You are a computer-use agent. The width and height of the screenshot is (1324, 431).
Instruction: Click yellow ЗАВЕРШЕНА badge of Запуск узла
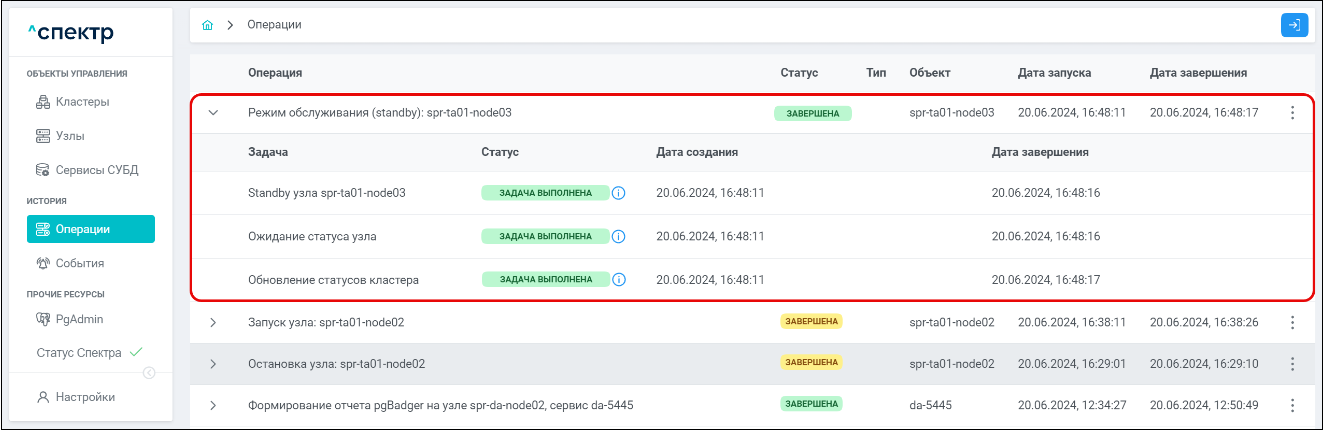[x=812, y=321]
